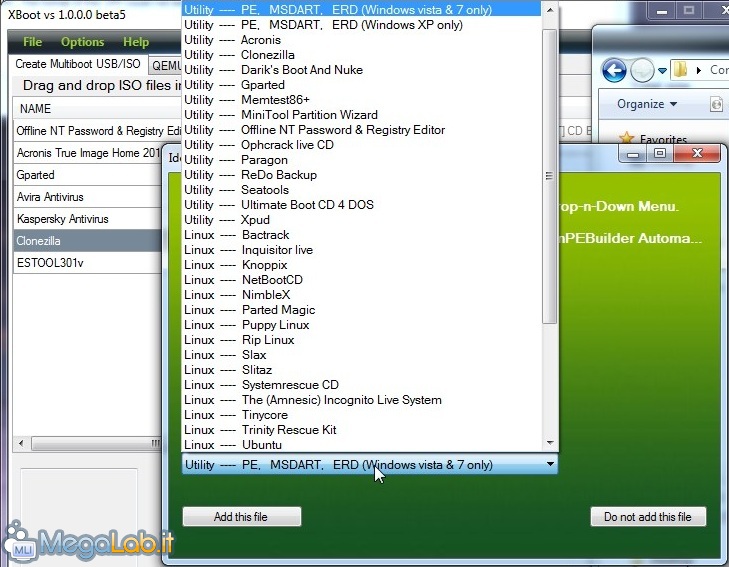The height and width of the screenshot is (567, 729).
Task: Choose Ultimate Boot CD 4 DOS option
Action: pyautogui.click(x=362, y=204)
